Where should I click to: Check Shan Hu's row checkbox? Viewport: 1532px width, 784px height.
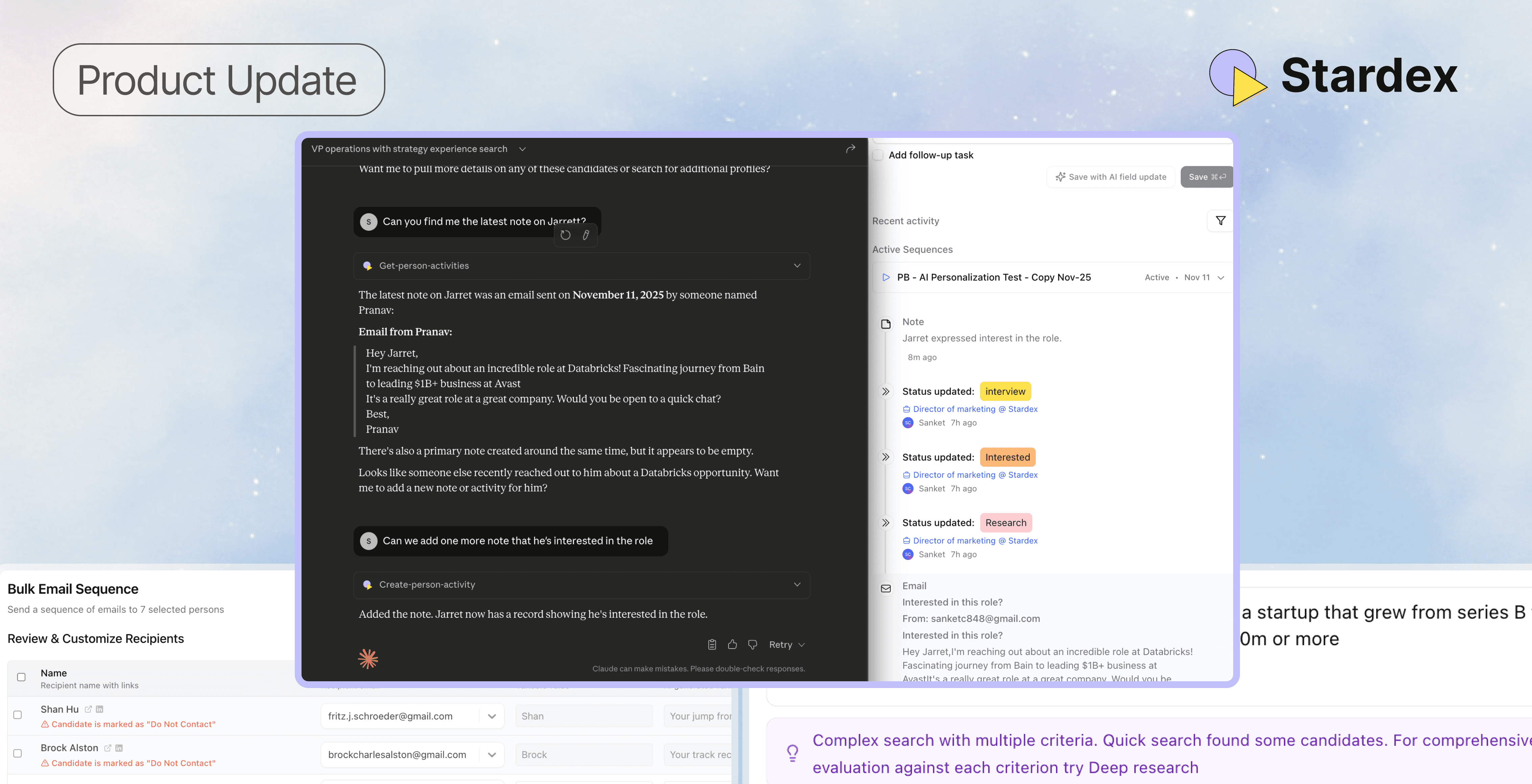(18, 716)
